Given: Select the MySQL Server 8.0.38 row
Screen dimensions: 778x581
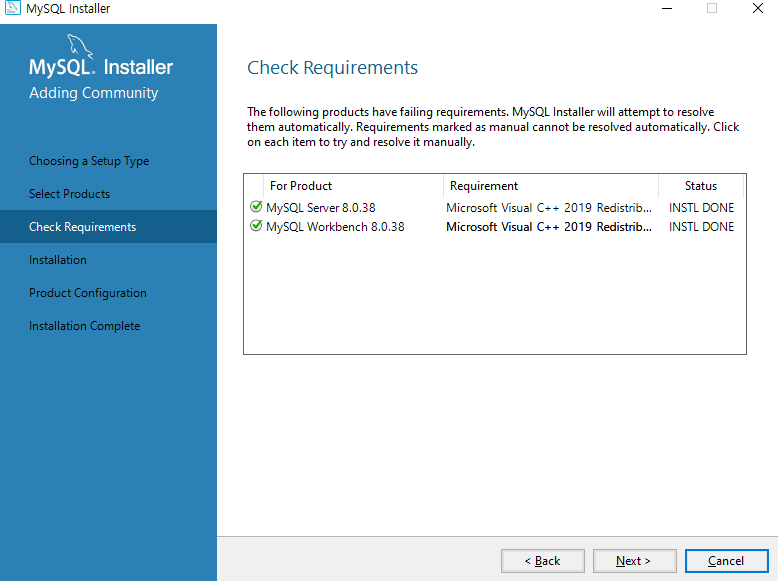Looking at the screenshot, I should [495, 207].
